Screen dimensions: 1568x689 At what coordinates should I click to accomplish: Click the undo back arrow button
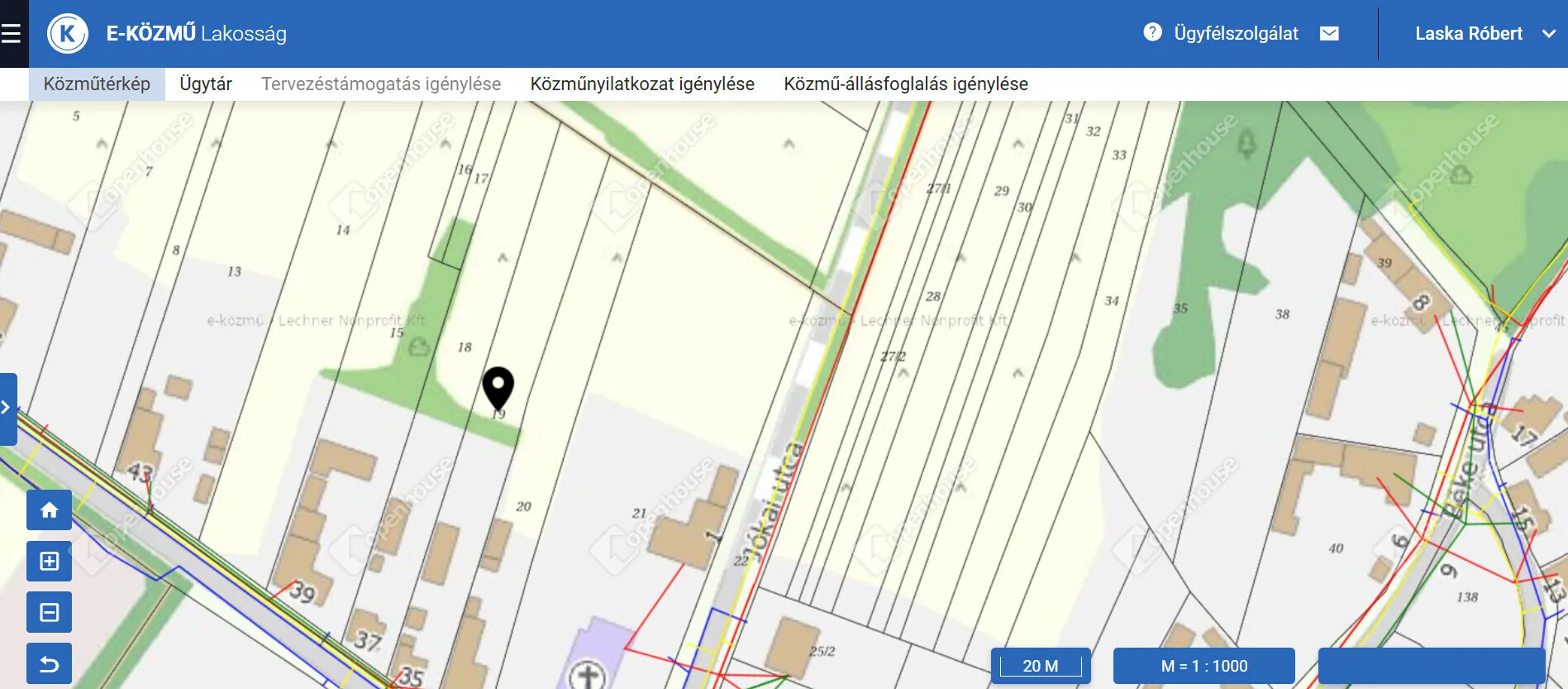click(49, 664)
